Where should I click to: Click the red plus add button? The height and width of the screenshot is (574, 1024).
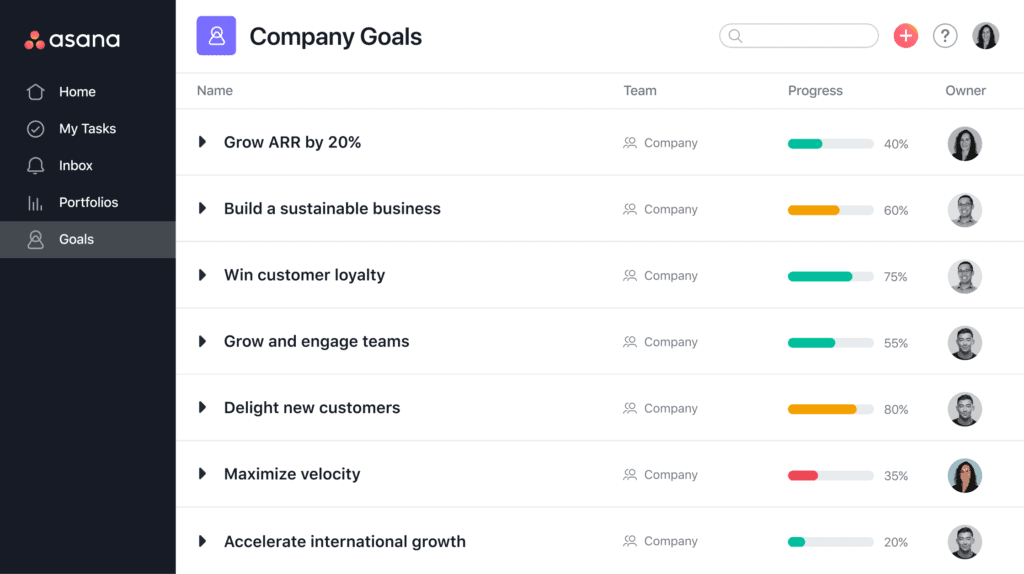pos(906,36)
